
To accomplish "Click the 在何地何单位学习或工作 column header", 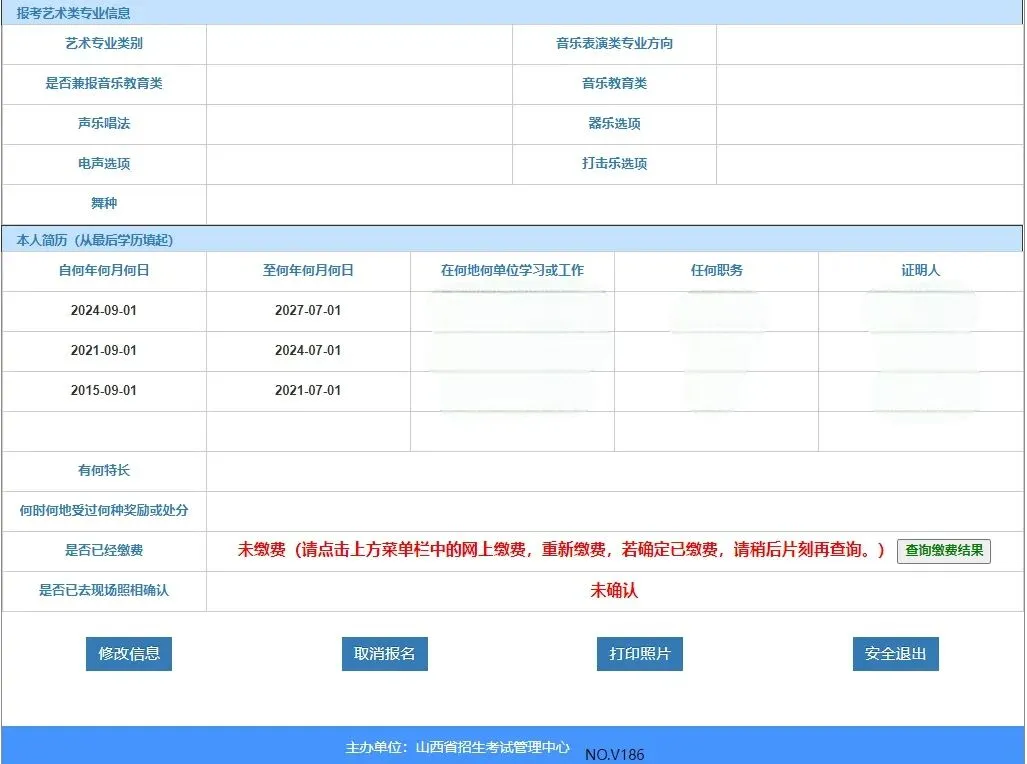I will click(512, 270).
